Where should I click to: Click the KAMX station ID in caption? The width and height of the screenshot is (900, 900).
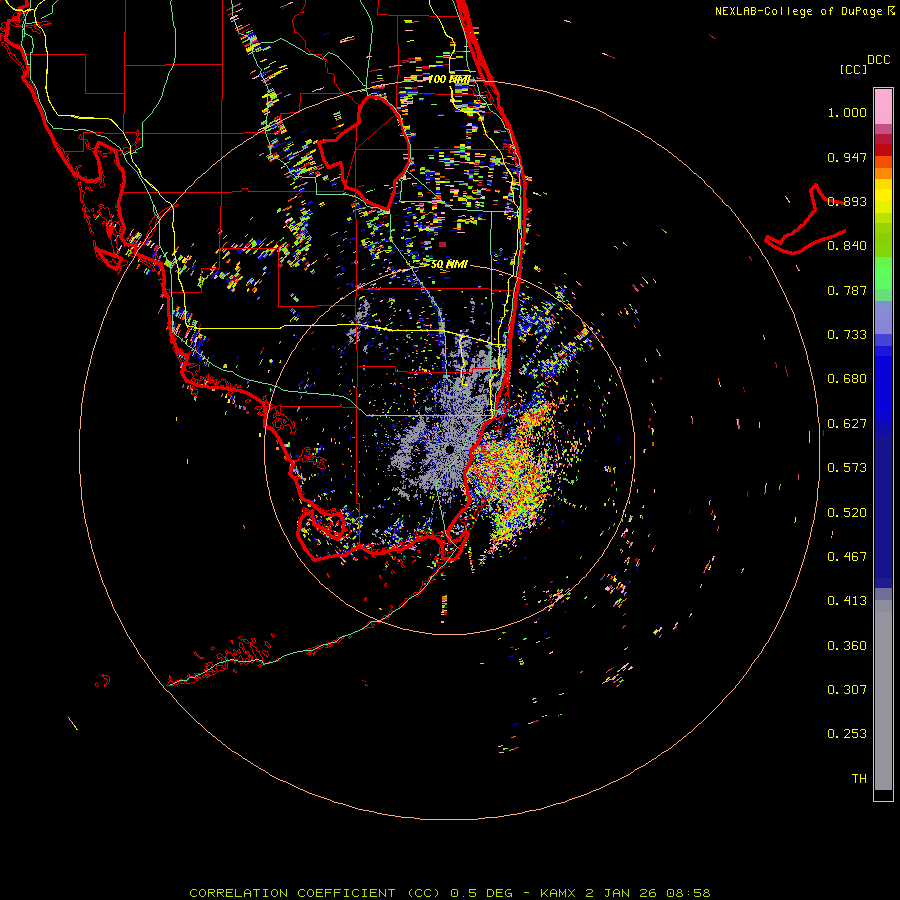(557, 893)
